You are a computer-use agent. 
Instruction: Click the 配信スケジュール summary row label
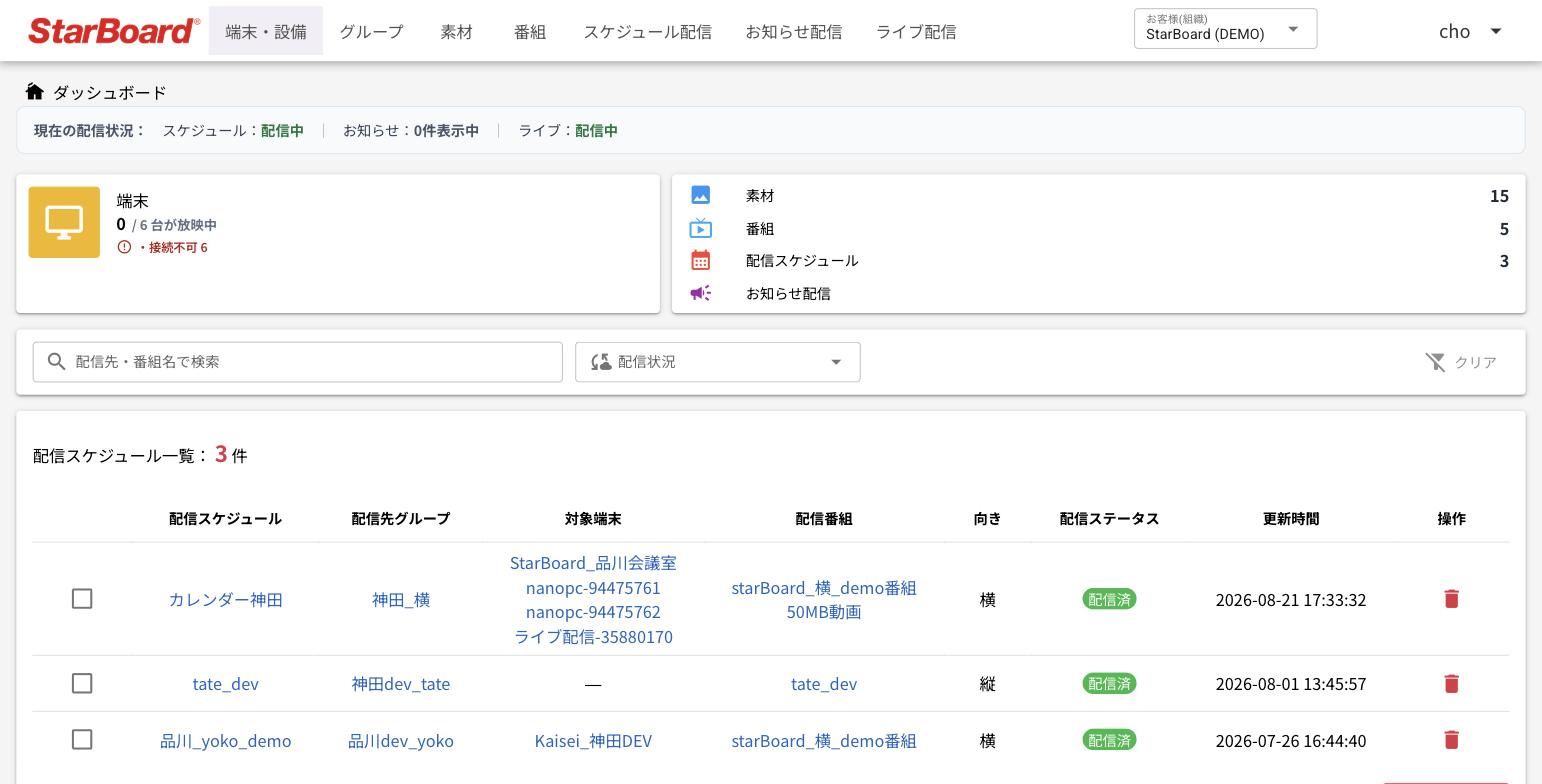tap(802, 260)
